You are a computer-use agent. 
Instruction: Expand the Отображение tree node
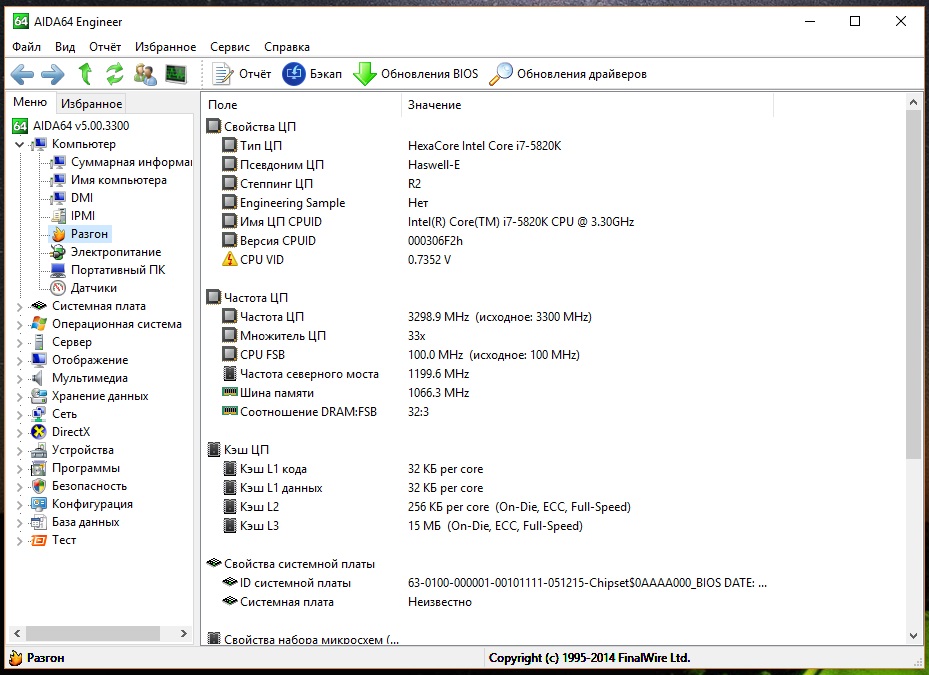19,360
